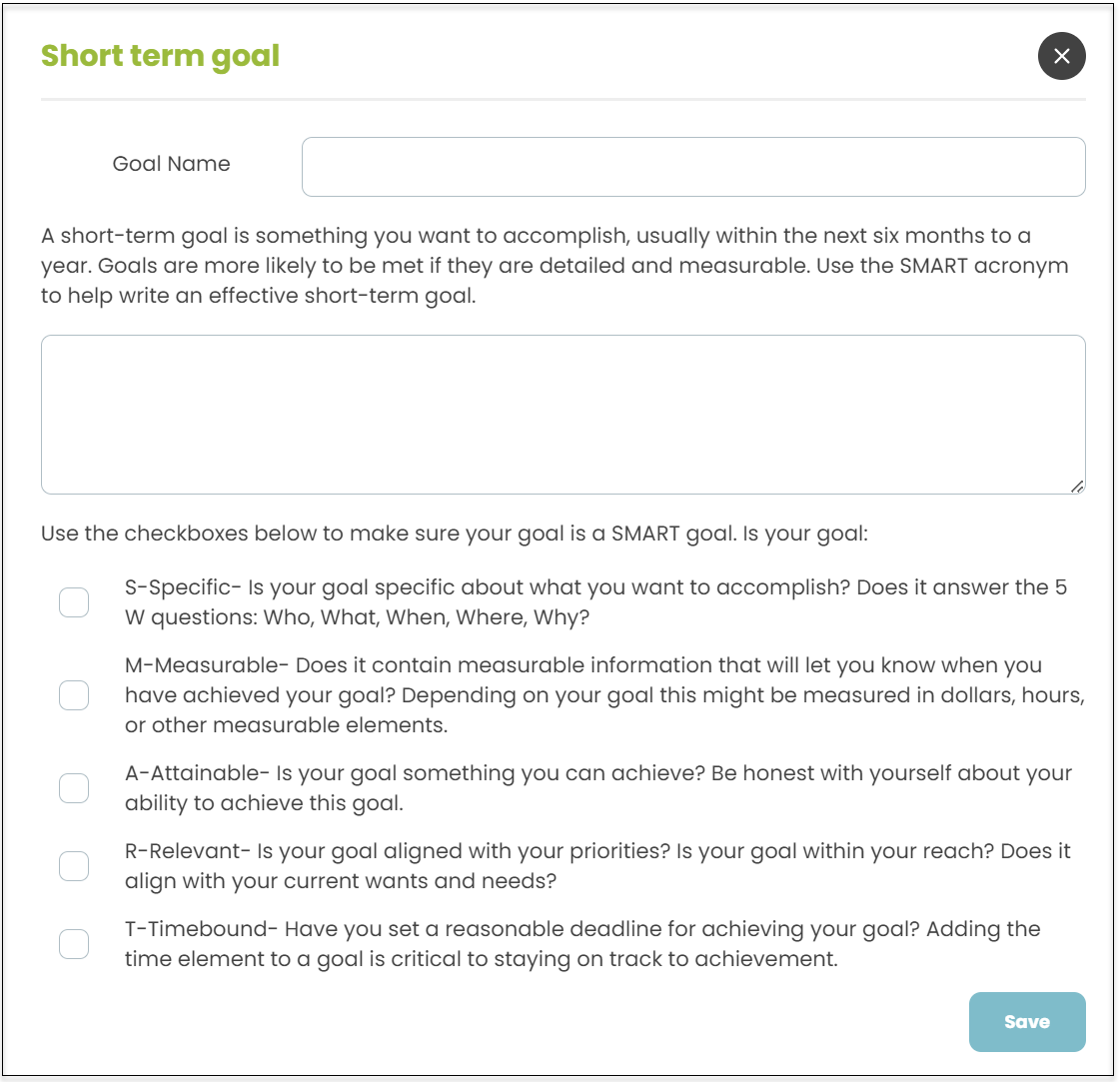Check the S-Specific checkbox
Screen dimensions: 1120x1082
(x=74, y=602)
